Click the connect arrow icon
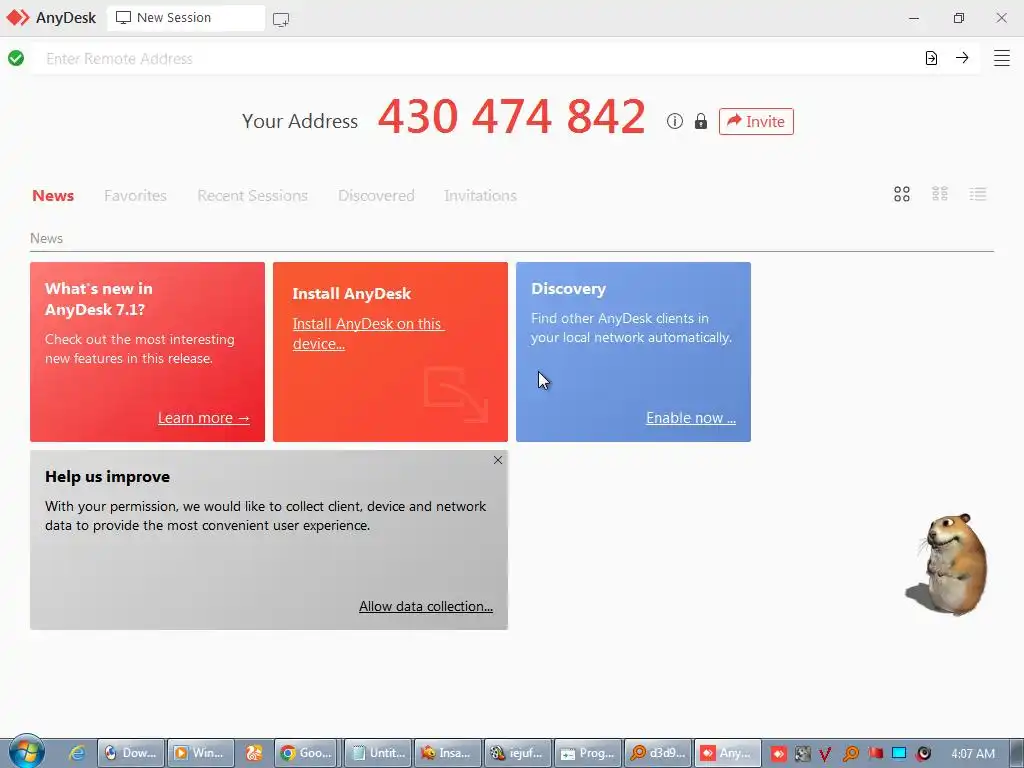Image resolution: width=1024 pixels, height=768 pixels. [962, 58]
